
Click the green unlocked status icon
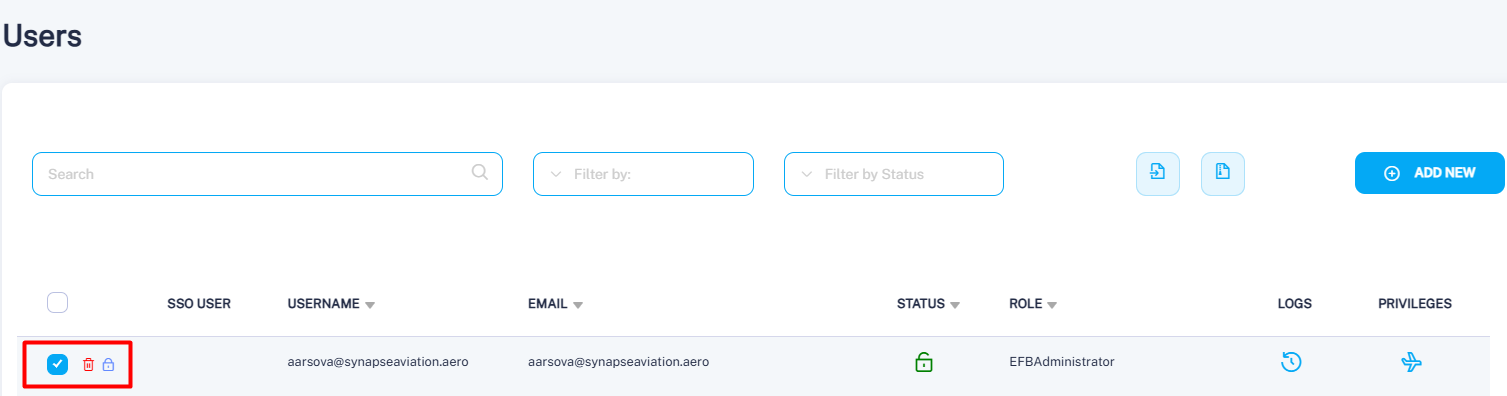coord(924,362)
